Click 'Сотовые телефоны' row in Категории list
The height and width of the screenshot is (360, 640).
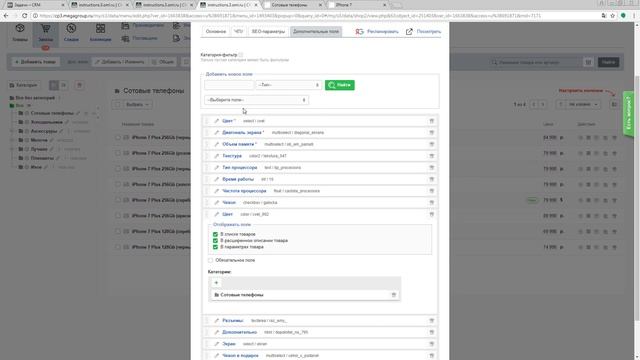[x=304, y=295]
